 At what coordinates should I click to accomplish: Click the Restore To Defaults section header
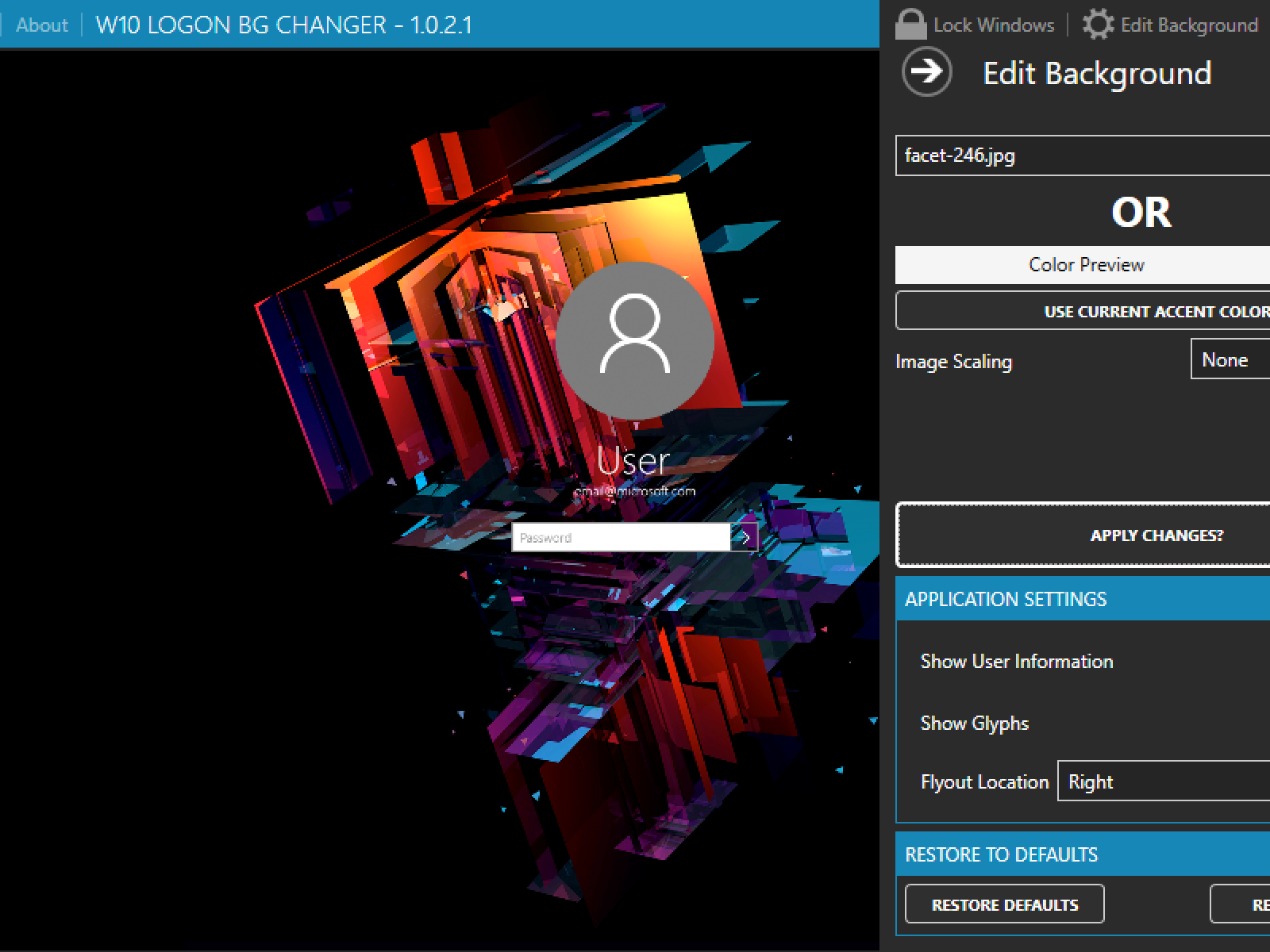tap(1083, 854)
